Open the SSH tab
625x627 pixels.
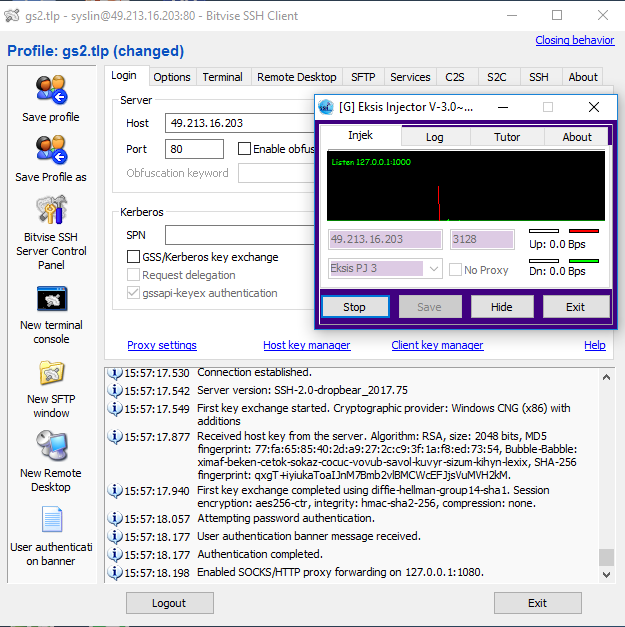click(x=539, y=77)
